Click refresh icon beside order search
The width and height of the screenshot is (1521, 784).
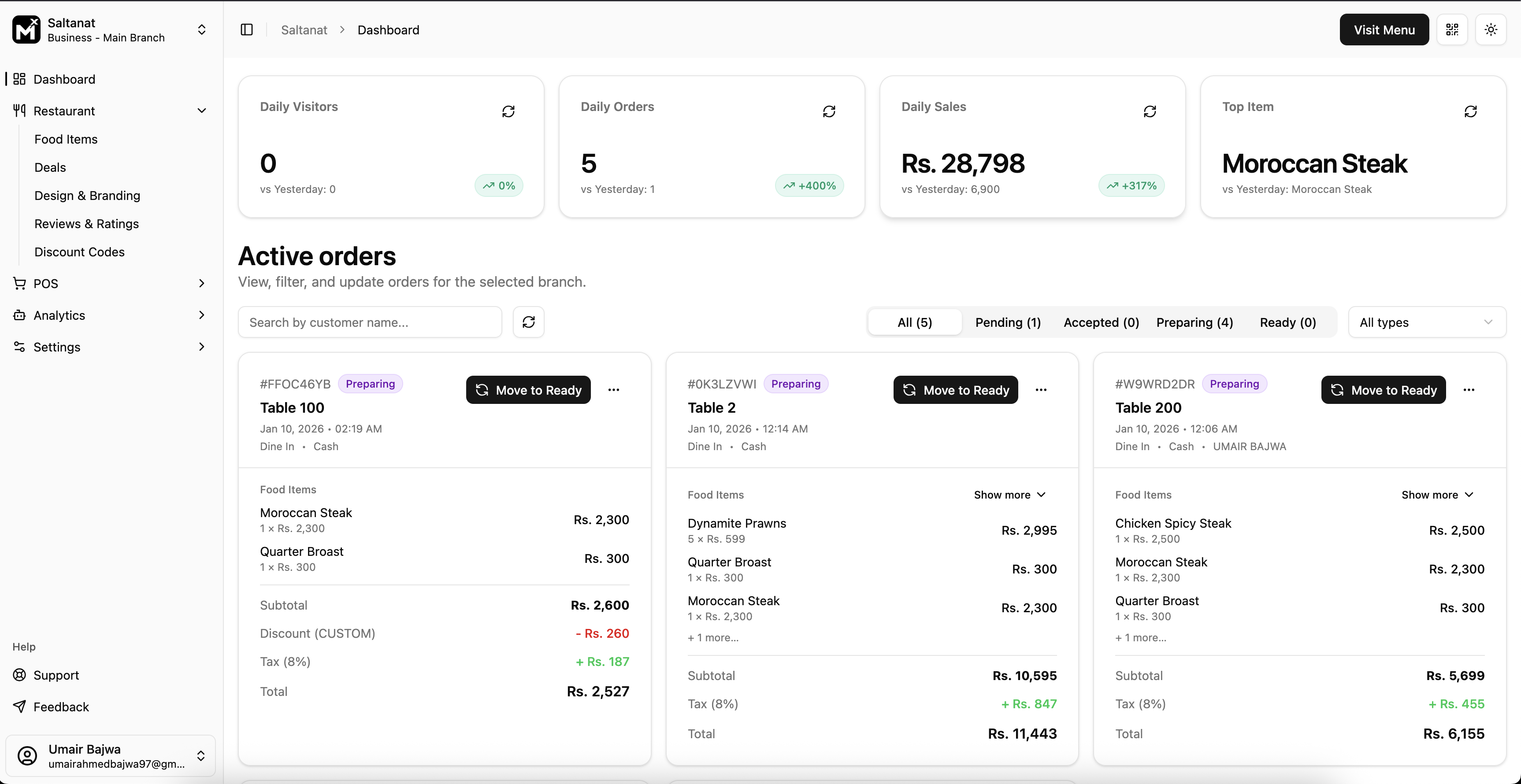pyautogui.click(x=528, y=322)
